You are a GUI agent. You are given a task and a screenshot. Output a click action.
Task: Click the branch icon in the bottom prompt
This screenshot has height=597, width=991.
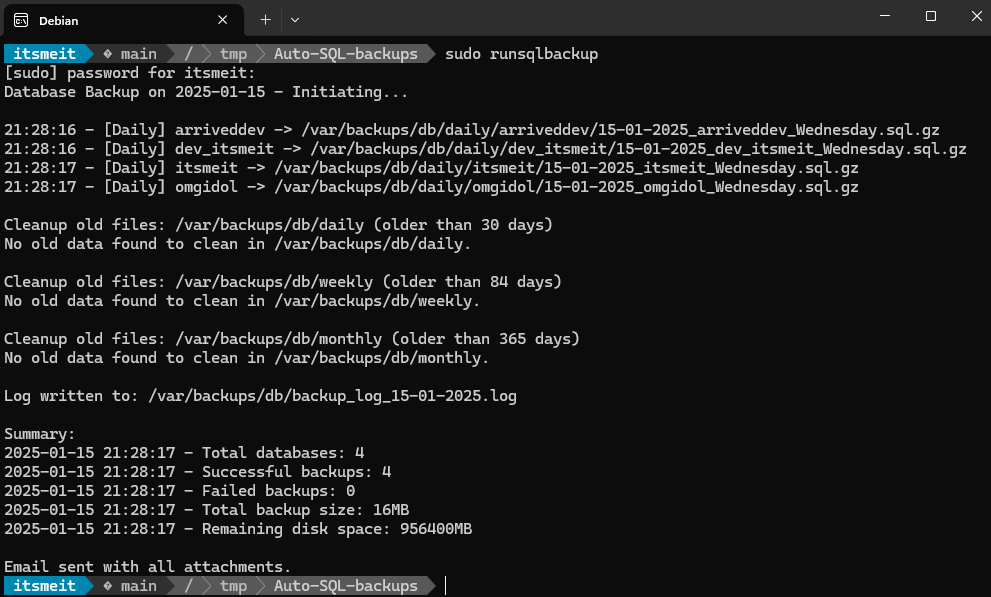point(109,586)
